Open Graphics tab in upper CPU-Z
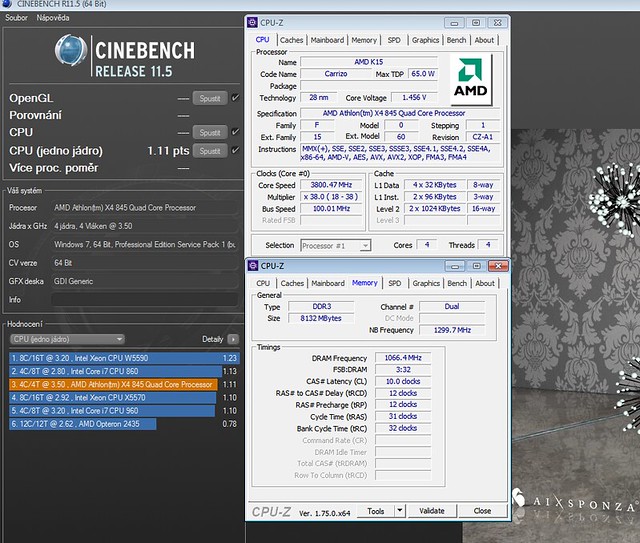Viewport: 640px width, 543px height. coord(425,40)
